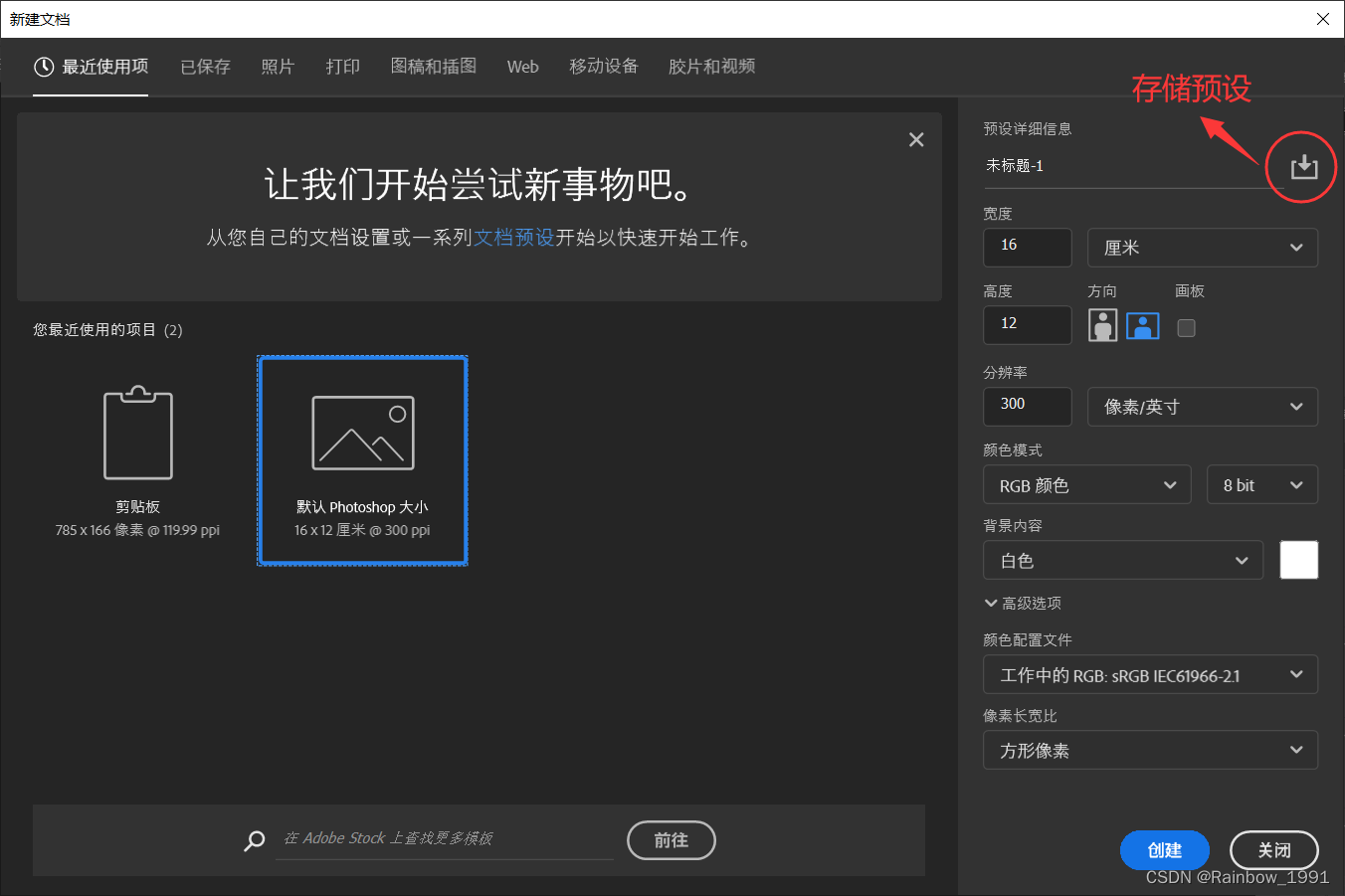Screen dimensions: 1345x896
Task: Switch to the 胶片和视频 tab
Action: coord(712,67)
